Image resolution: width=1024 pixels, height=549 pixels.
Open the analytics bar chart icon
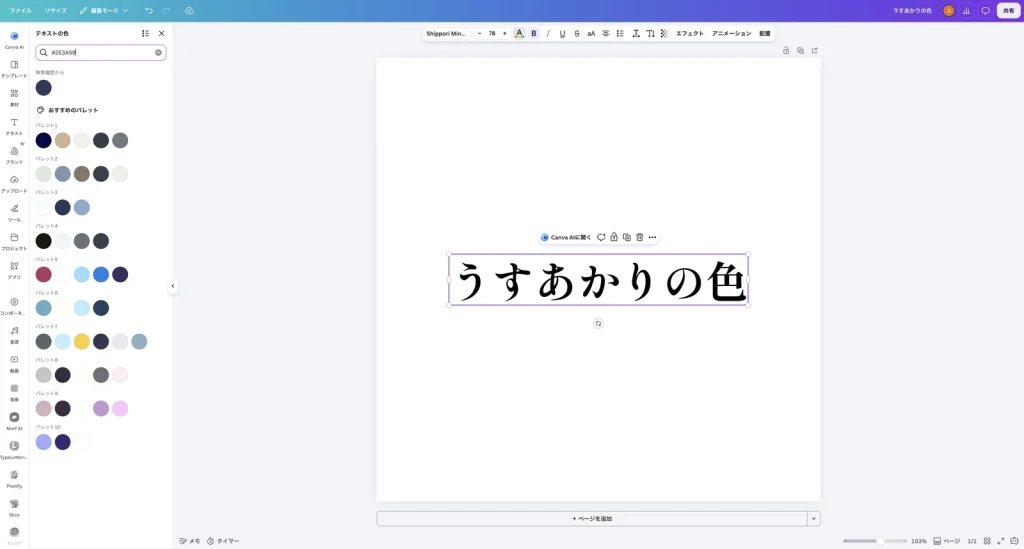(x=967, y=10)
